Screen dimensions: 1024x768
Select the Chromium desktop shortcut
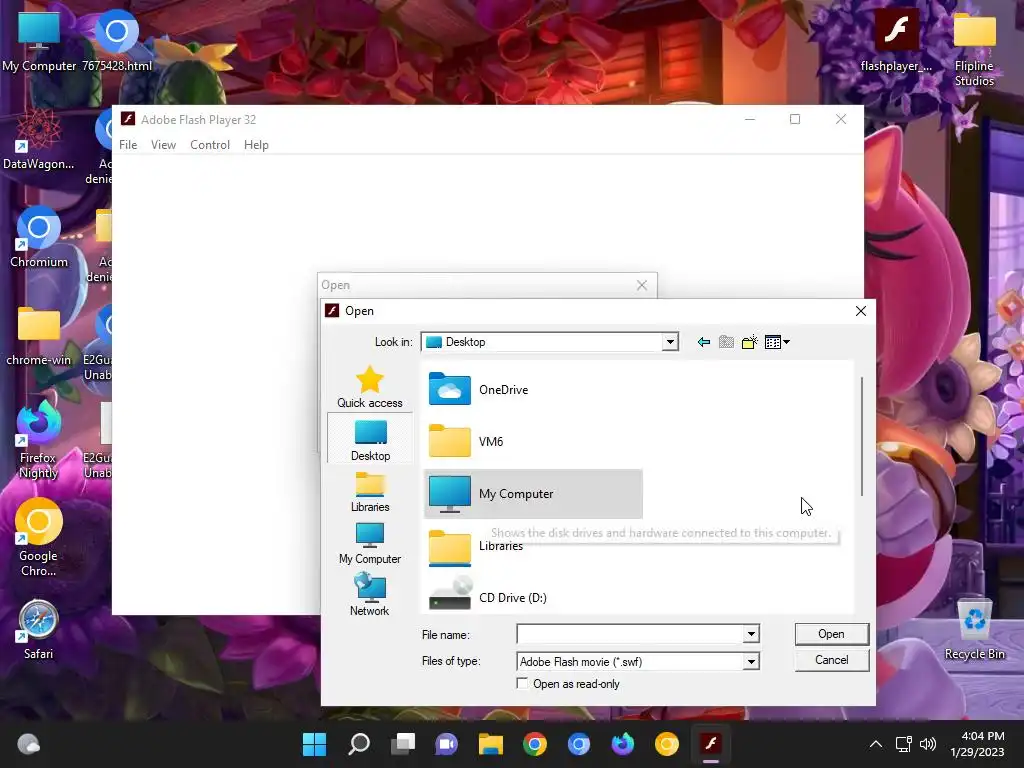click(x=39, y=238)
